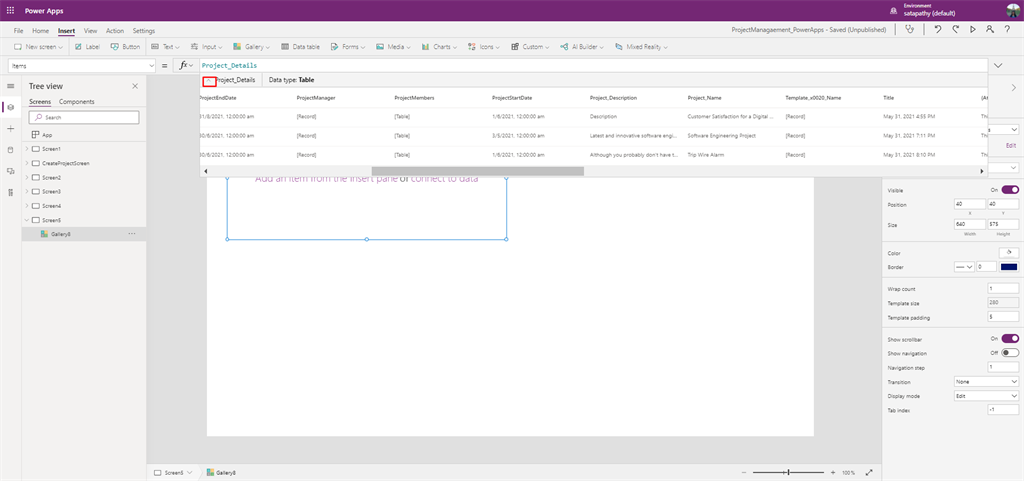1024x481 pixels.
Task: Expand Screen1 in the tree view
Action: [27, 149]
